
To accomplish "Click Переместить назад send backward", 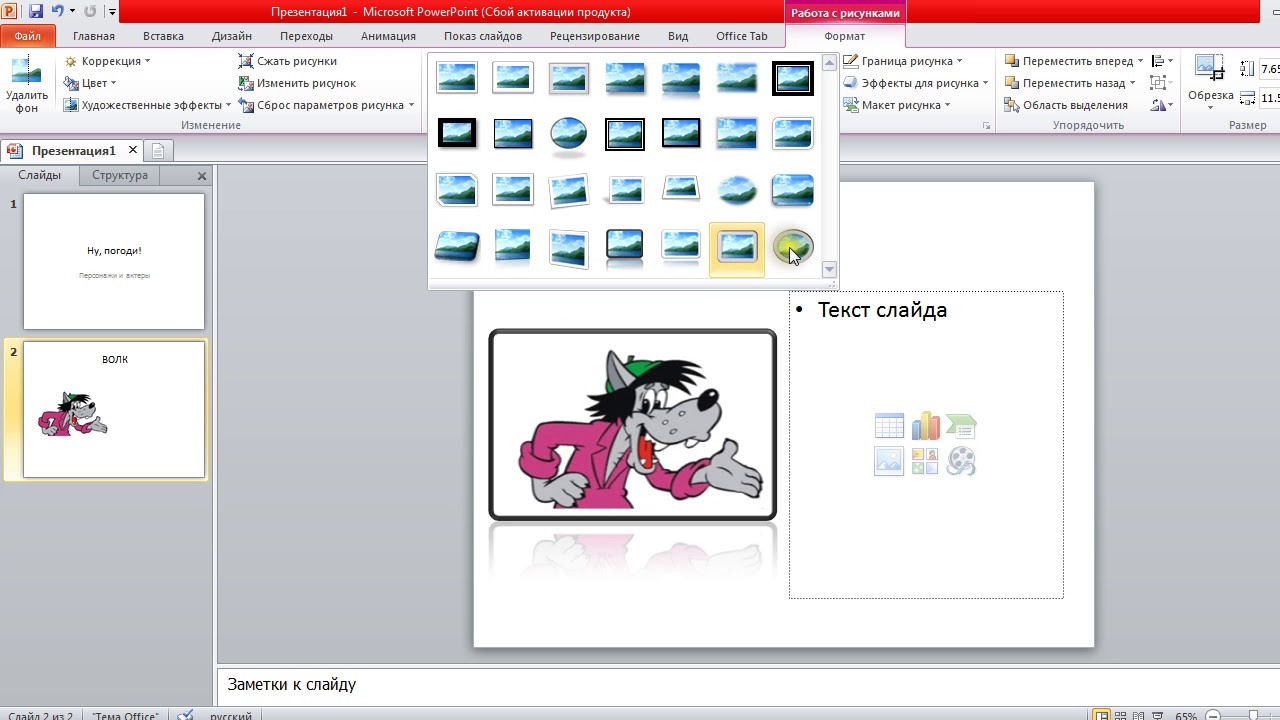I will tap(1064, 83).
